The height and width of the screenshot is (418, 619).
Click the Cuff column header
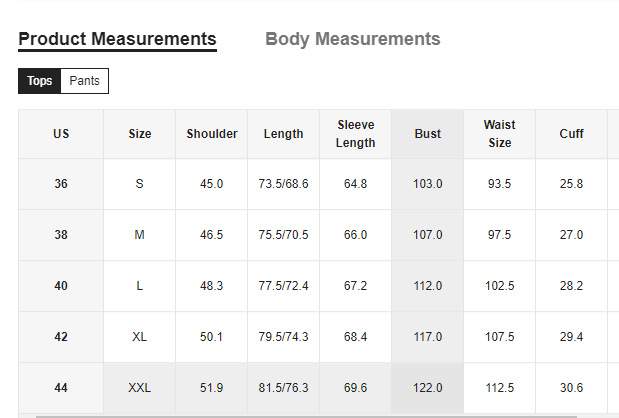[571, 134]
